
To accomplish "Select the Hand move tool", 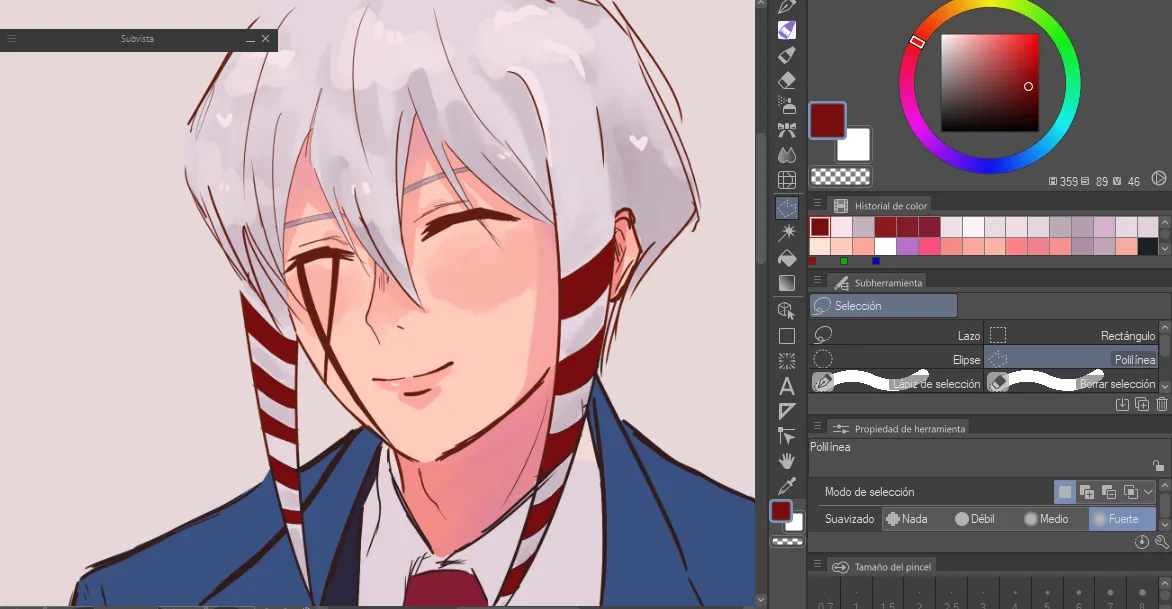I will coord(786,461).
